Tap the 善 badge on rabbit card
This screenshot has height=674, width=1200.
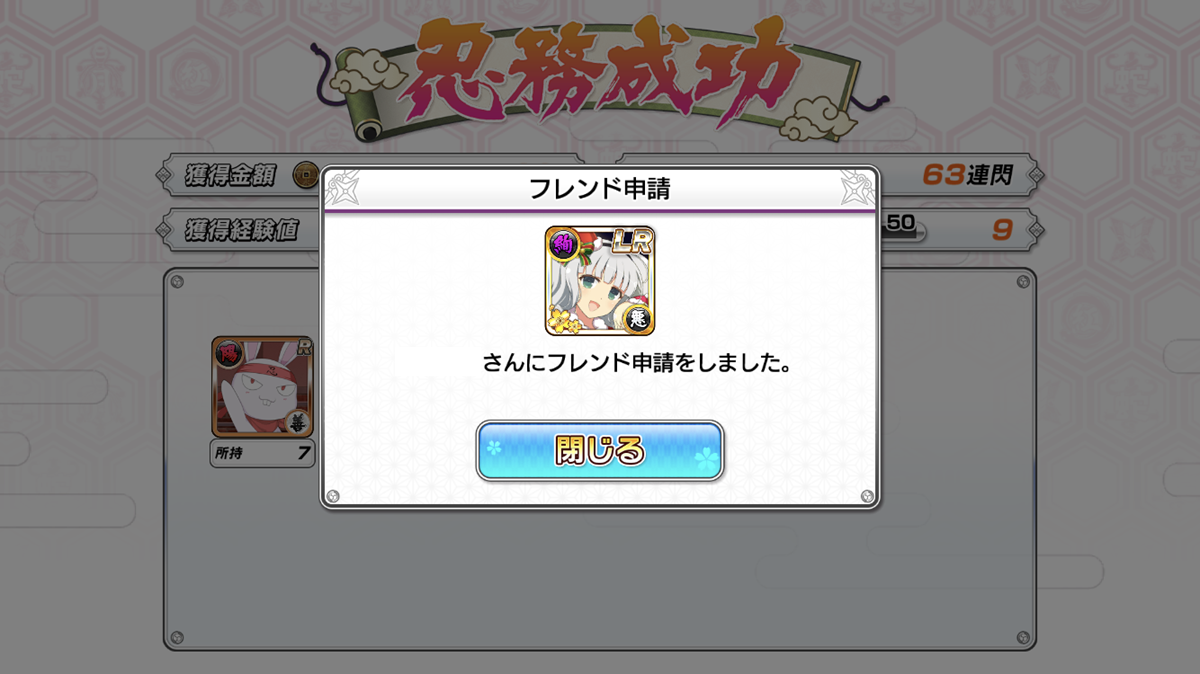(297, 421)
